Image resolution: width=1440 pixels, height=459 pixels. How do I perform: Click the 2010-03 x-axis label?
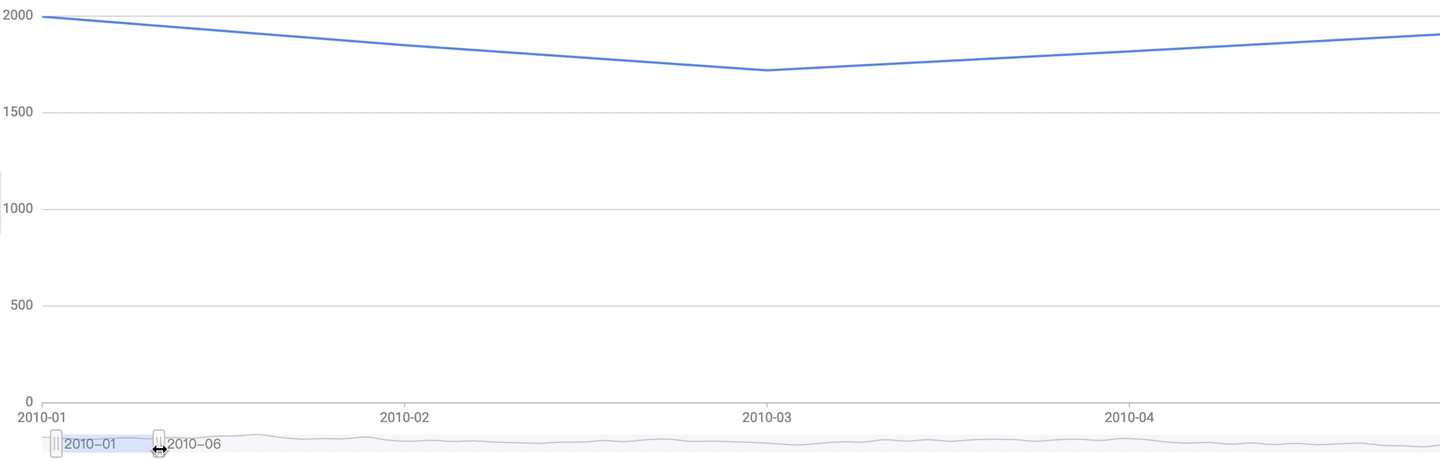coord(767,416)
